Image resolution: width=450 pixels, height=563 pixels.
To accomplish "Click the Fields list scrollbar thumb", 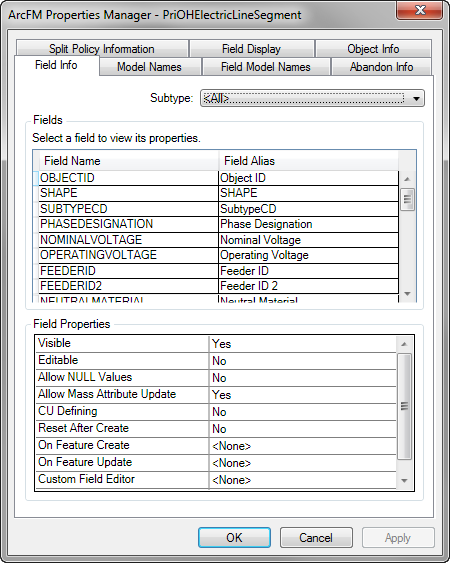I will (407, 199).
